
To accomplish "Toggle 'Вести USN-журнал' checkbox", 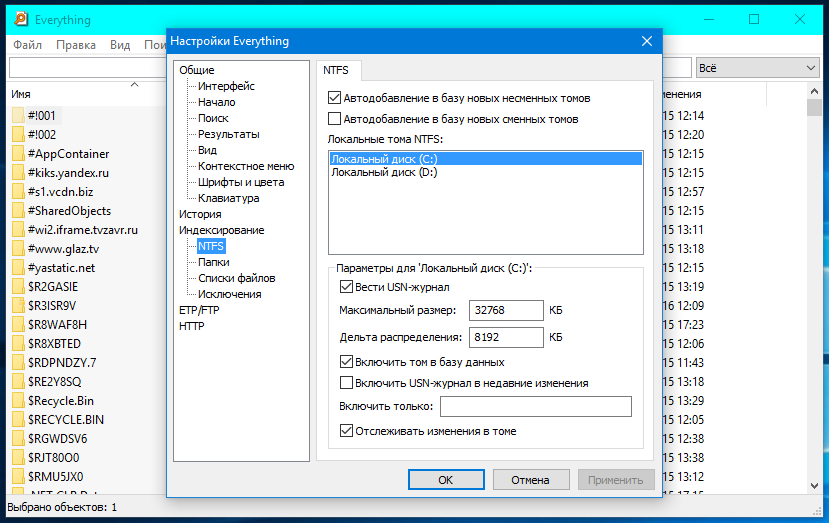I will coord(346,287).
